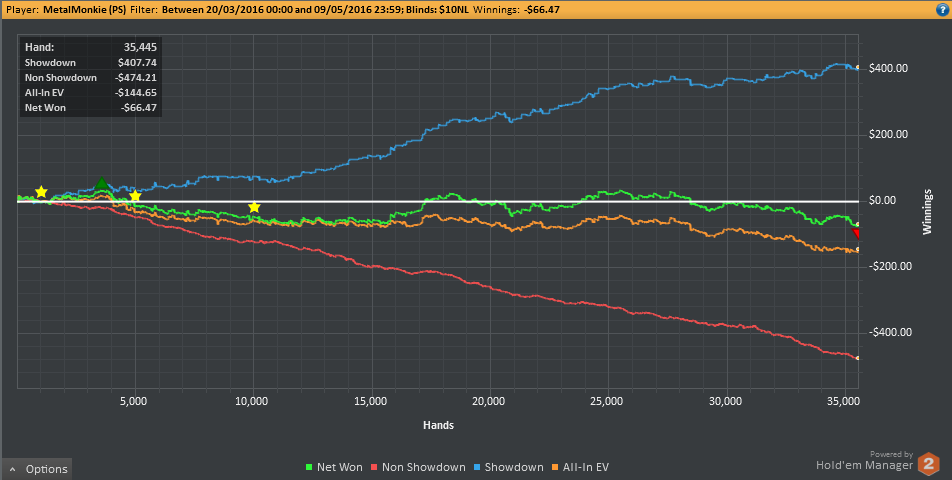The image size is (952, 480).
Task: Select the $400.00 axis label
Action: (x=888, y=69)
